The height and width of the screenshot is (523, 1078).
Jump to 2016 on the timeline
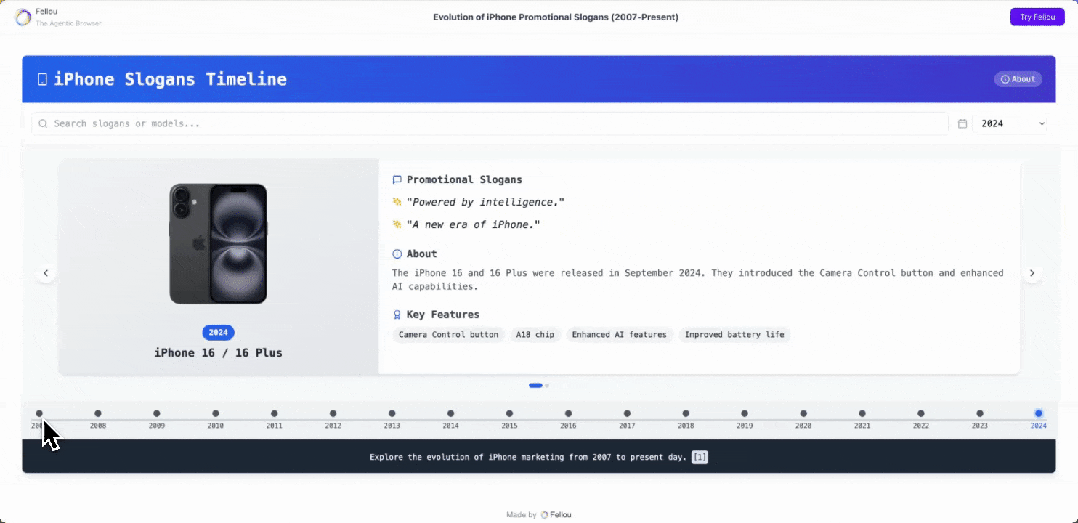click(x=568, y=414)
